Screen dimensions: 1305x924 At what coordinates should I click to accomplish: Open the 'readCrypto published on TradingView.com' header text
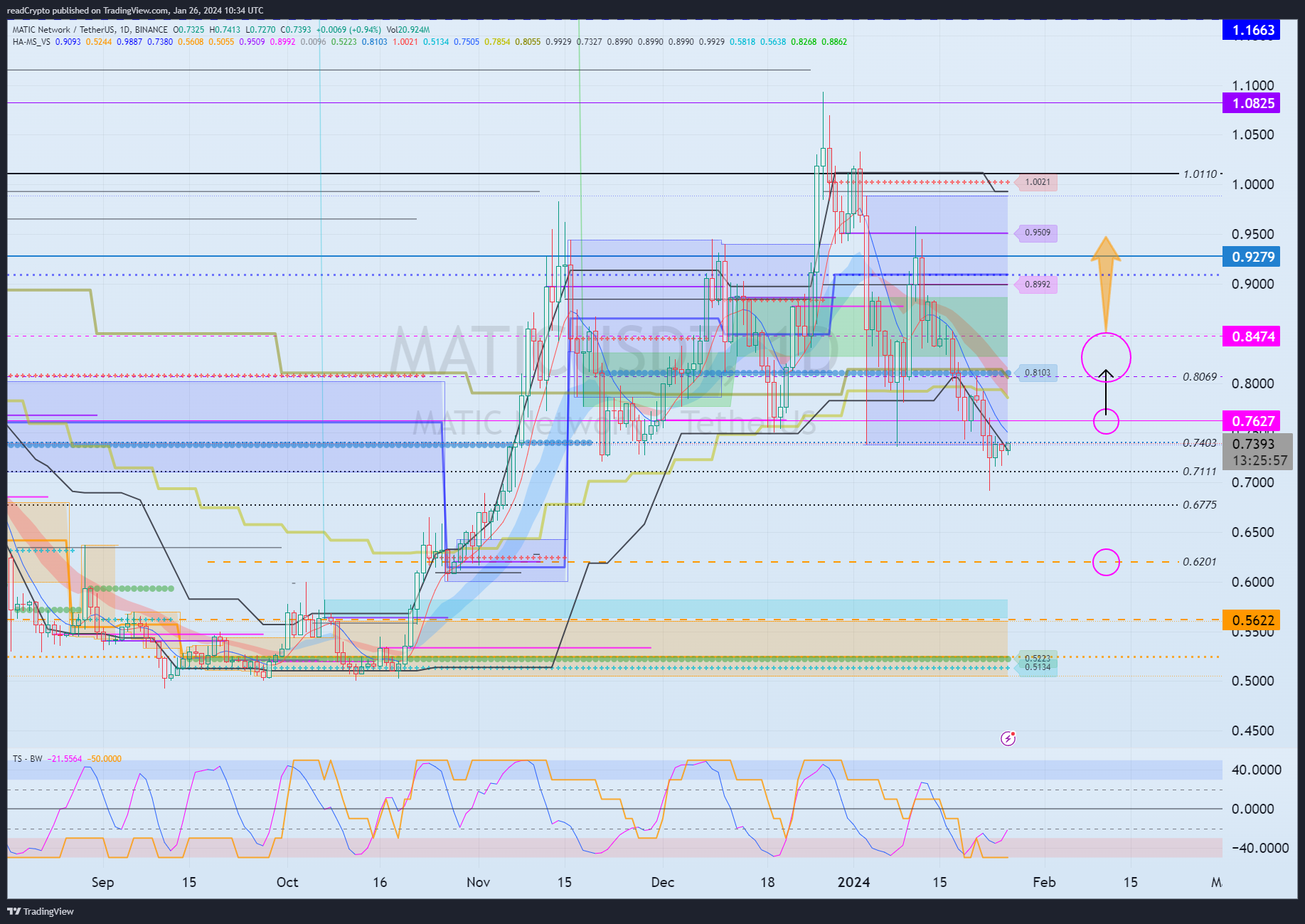[x=135, y=11]
